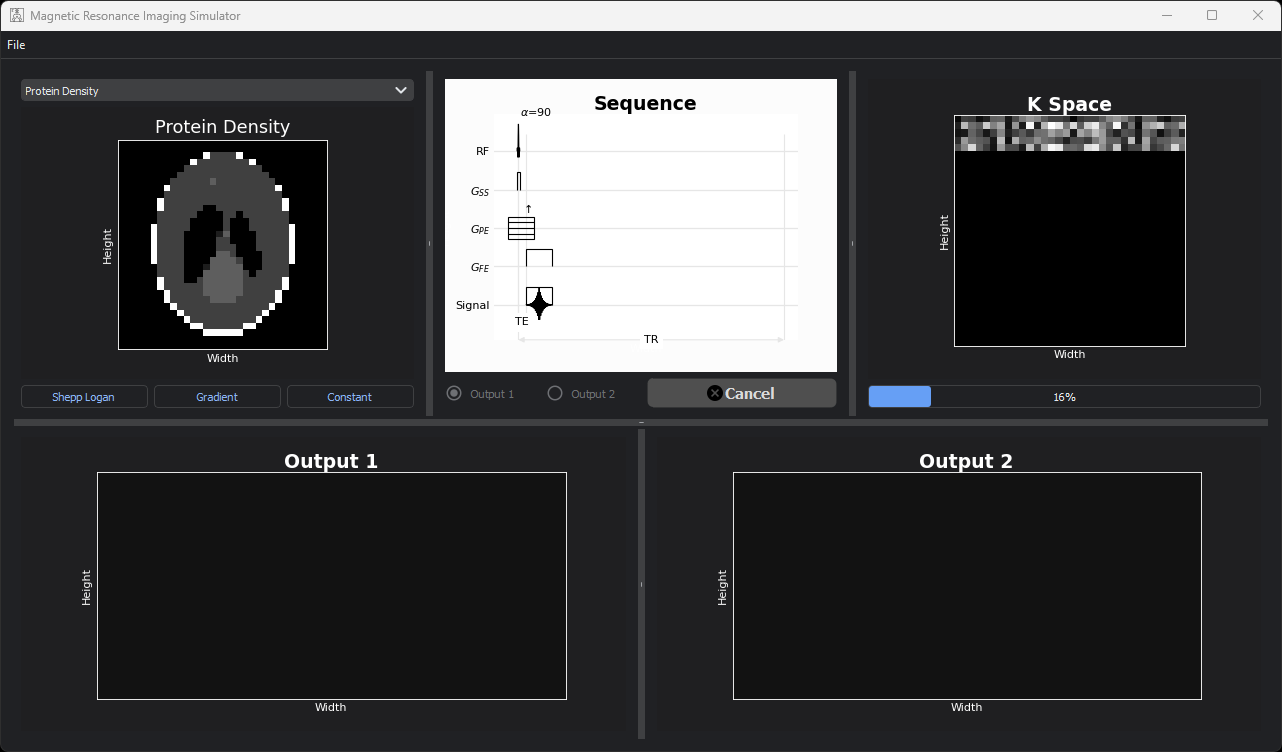Viewport: 1282px width, 752px height.
Task: Click the GPE gradient block in the sequence
Action: coord(521,228)
